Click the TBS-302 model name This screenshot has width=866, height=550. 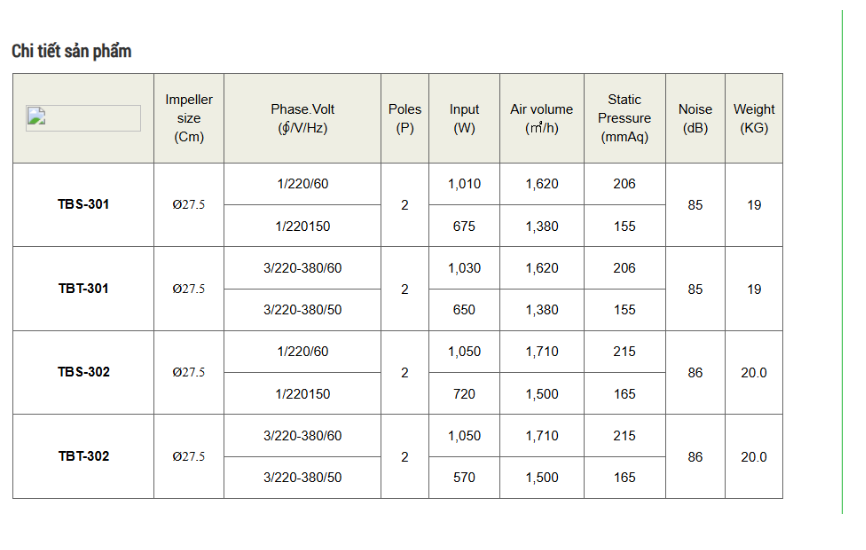83,372
